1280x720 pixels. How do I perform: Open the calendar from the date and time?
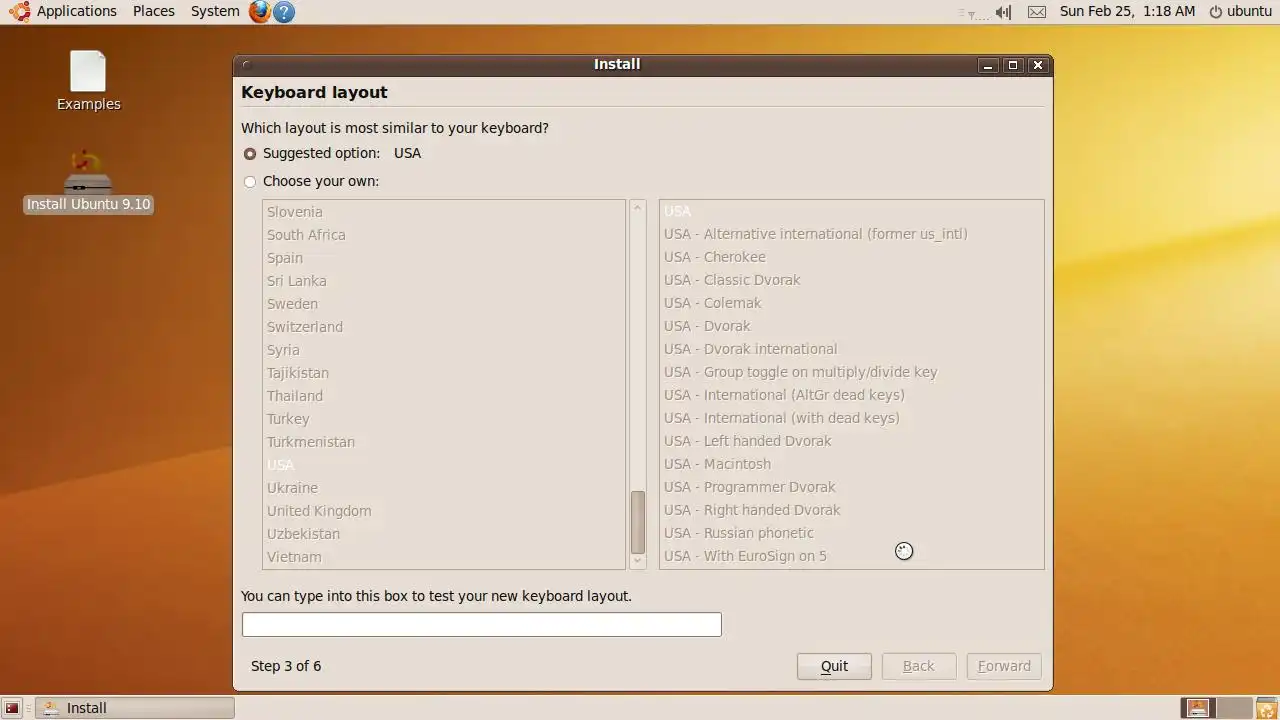pos(1127,12)
